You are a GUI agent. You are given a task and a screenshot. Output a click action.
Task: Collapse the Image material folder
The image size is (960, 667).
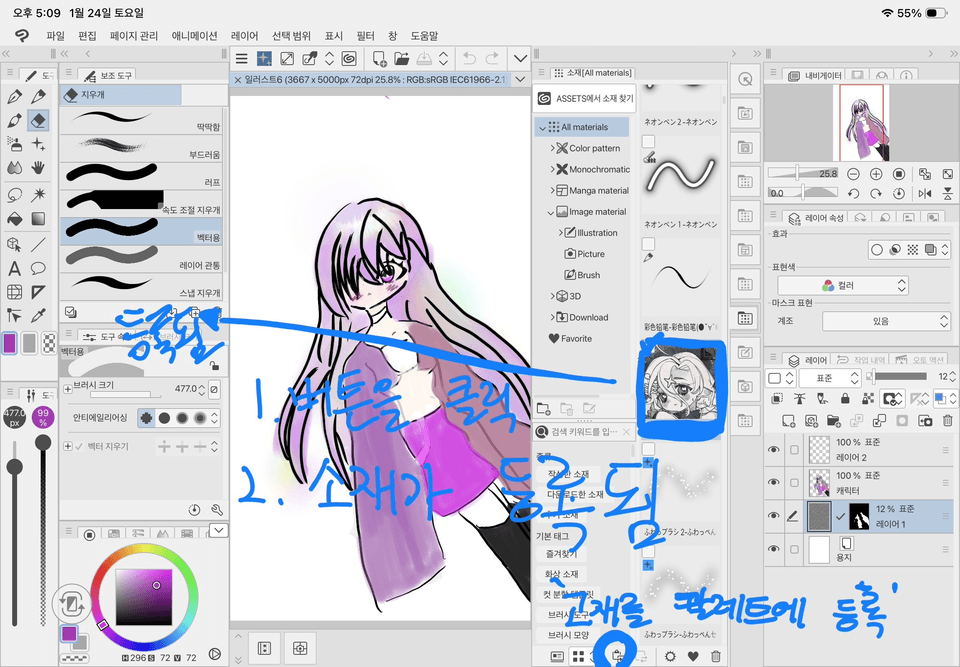point(551,212)
